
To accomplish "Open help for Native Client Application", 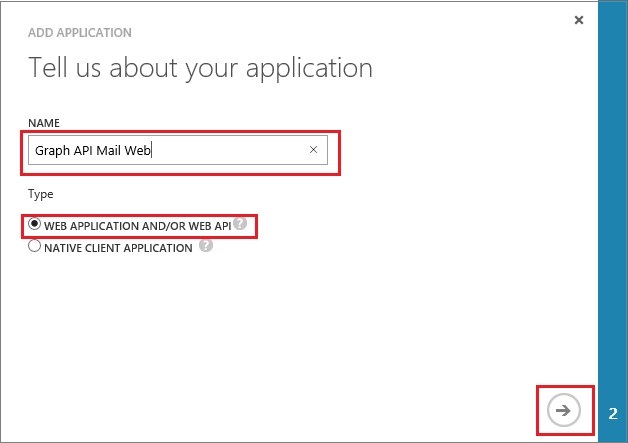I will pyautogui.click(x=206, y=246).
